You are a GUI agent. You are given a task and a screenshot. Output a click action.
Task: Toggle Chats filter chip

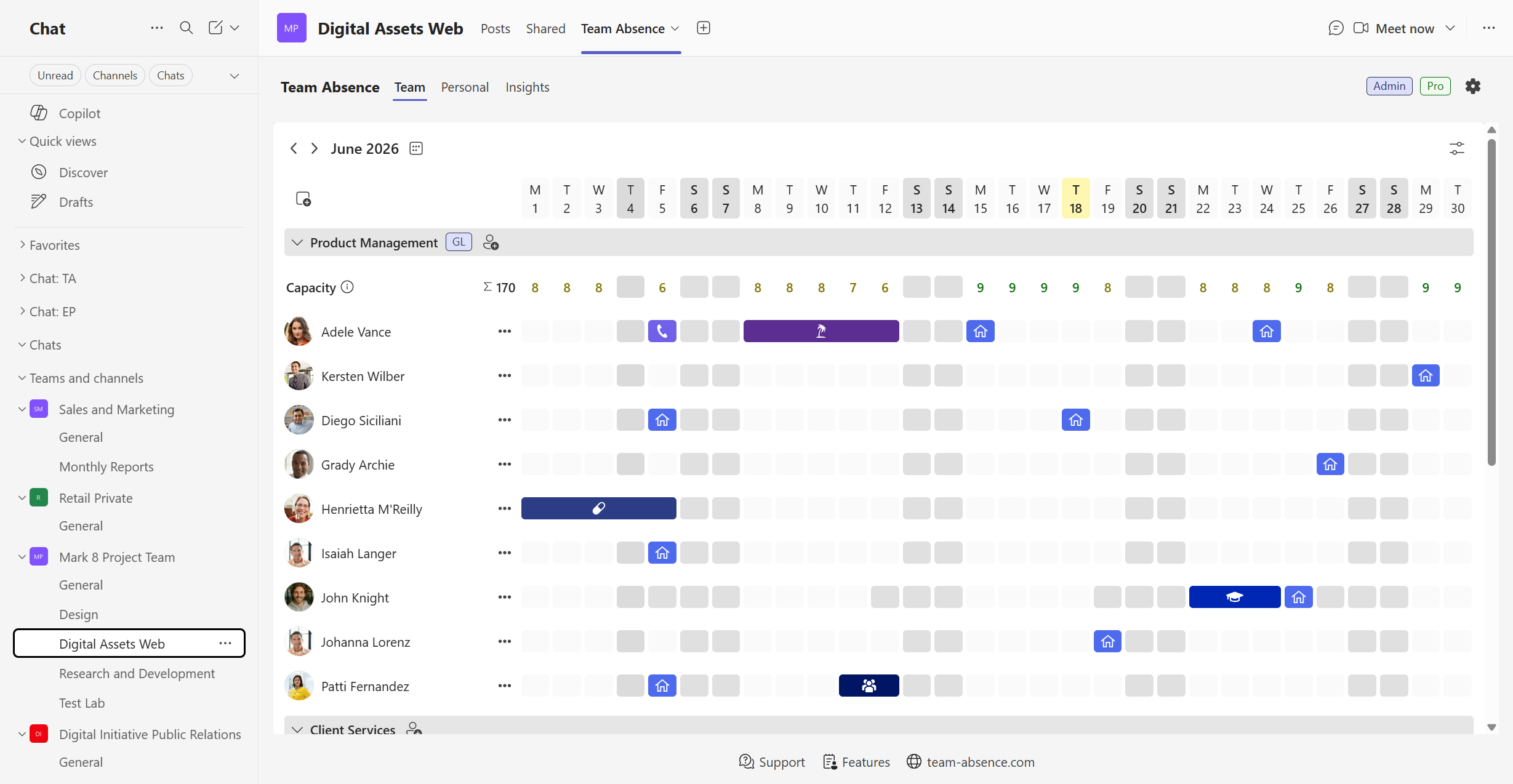pyautogui.click(x=171, y=75)
